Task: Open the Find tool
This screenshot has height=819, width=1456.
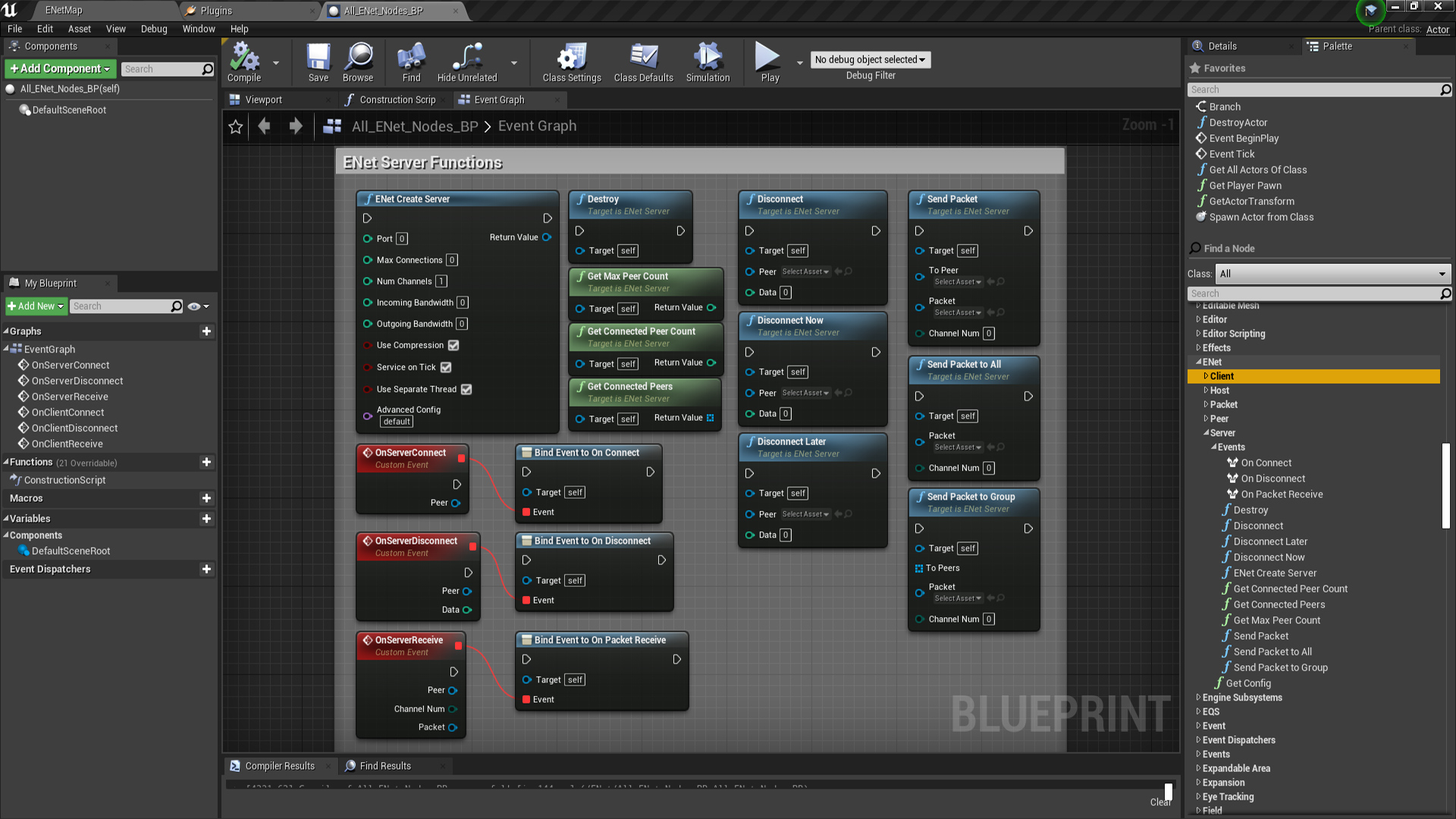Action: [x=411, y=62]
